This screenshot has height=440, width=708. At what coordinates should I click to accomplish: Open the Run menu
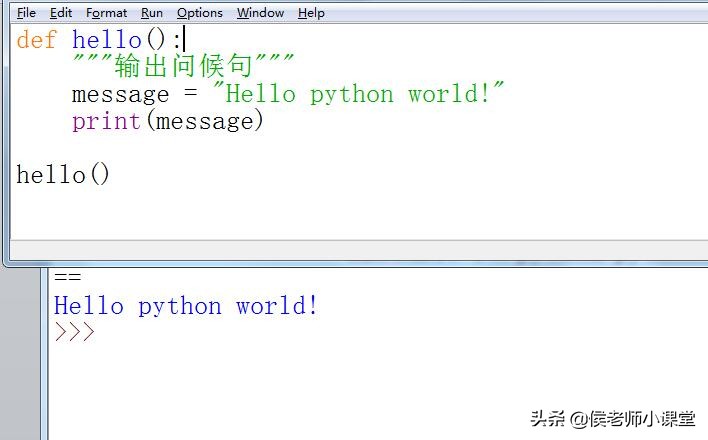point(152,13)
